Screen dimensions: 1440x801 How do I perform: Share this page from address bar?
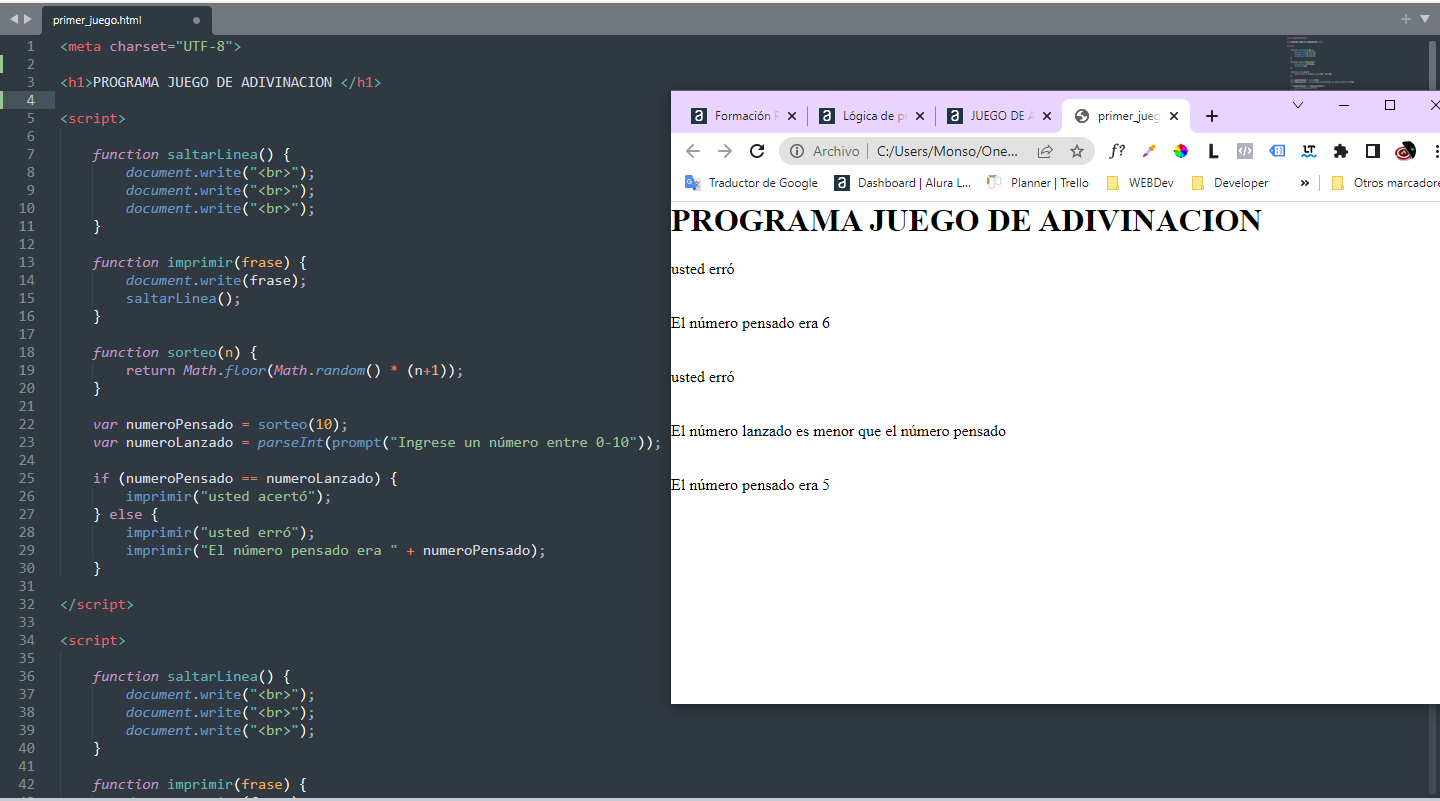[x=1045, y=151]
